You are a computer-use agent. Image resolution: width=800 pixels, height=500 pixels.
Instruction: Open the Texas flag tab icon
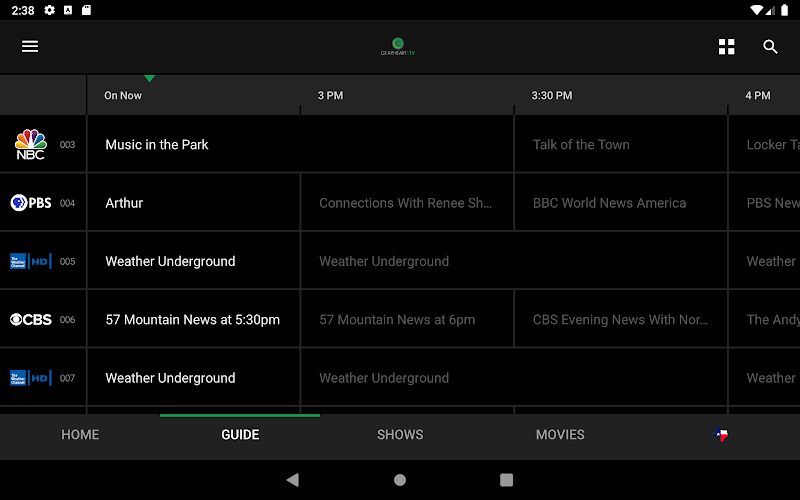720,434
